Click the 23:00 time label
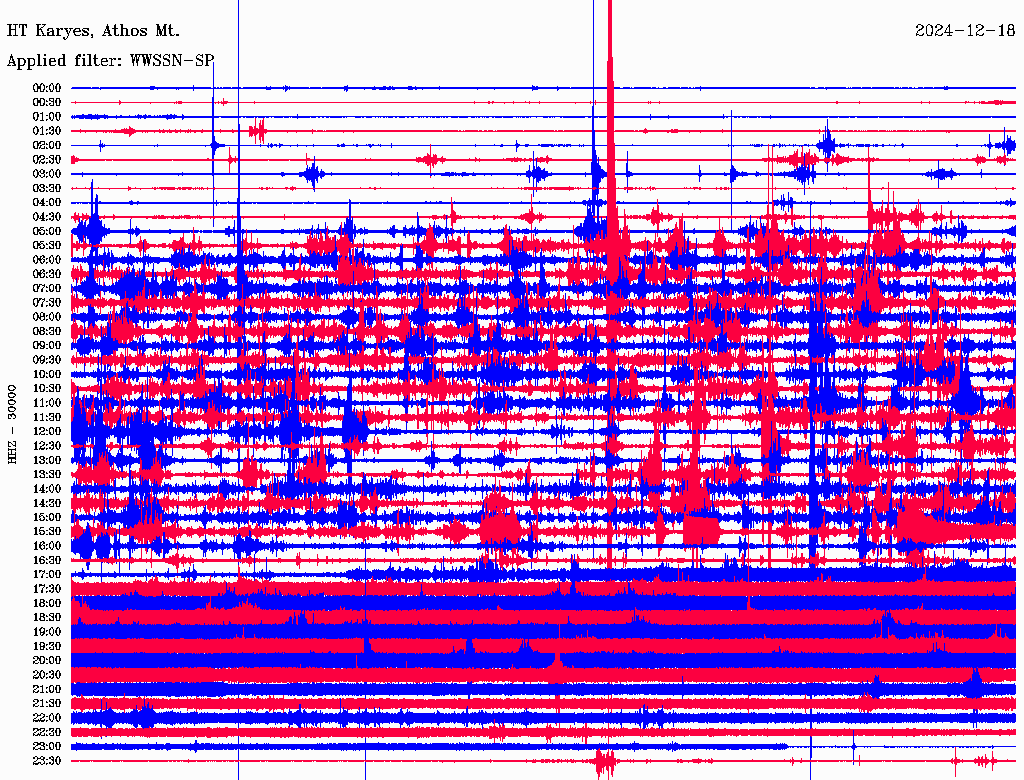 [47, 746]
